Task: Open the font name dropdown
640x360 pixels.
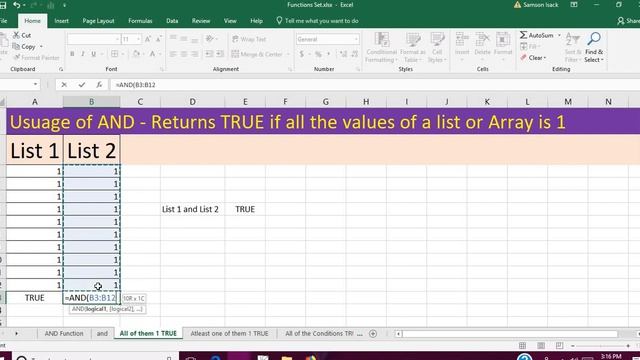Action: [117, 39]
